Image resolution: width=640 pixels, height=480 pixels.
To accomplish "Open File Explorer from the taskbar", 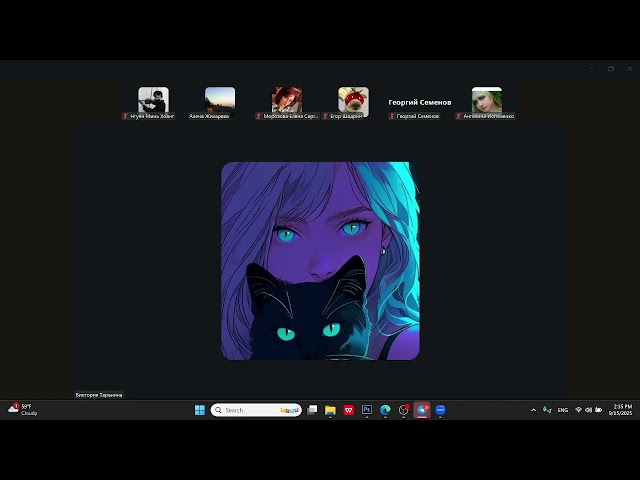I will 330,410.
